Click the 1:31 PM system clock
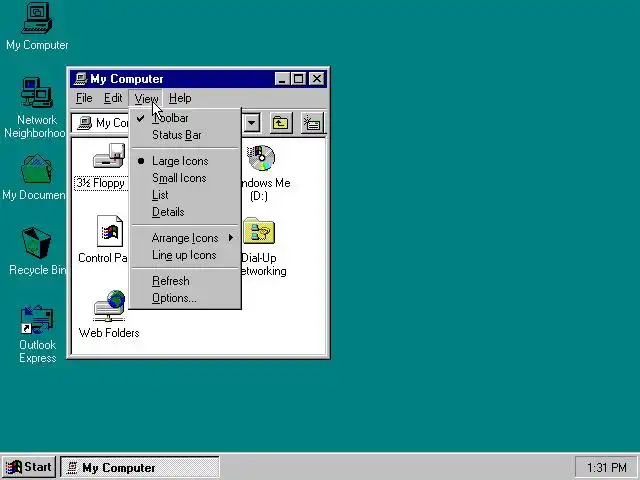 pos(607,467)
